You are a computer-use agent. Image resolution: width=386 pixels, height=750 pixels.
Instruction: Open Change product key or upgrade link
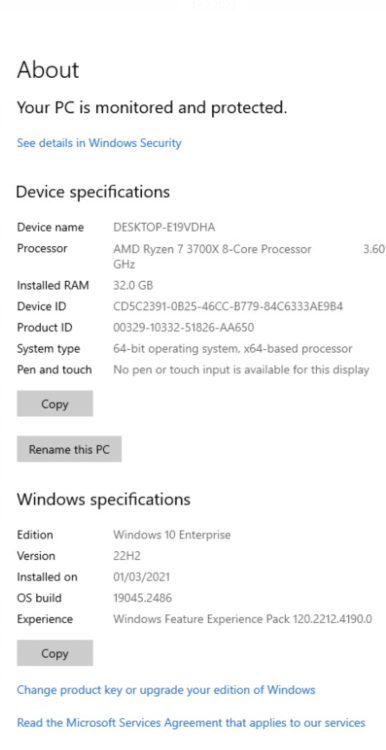pos(166,690)
